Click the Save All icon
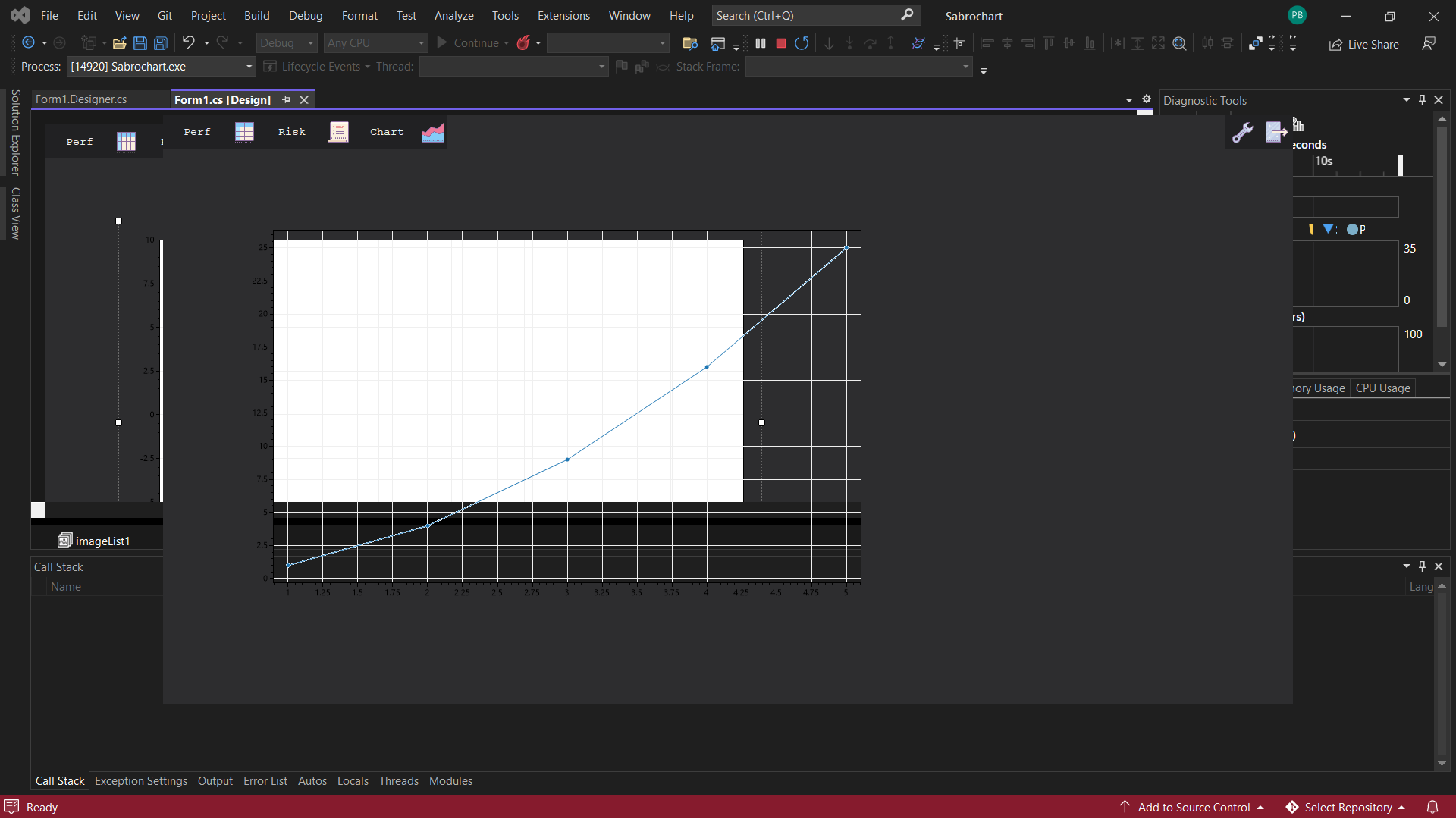Viewport: 1456px width, 819px height. 161,43
